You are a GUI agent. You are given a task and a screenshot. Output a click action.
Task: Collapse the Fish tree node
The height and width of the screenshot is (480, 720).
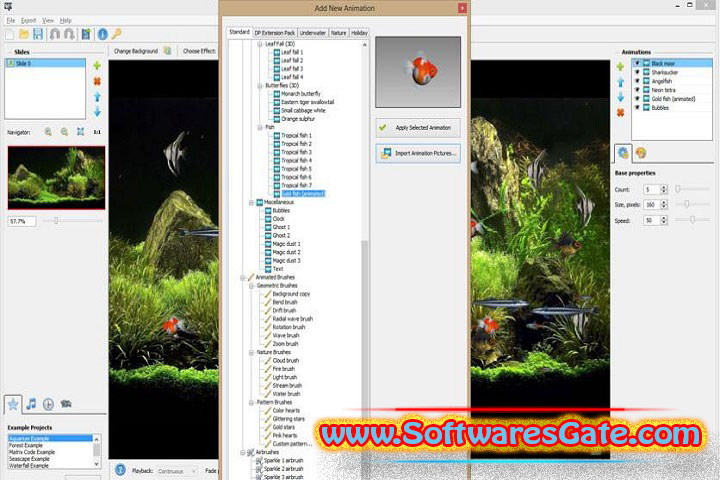click(x=260, y=127)
